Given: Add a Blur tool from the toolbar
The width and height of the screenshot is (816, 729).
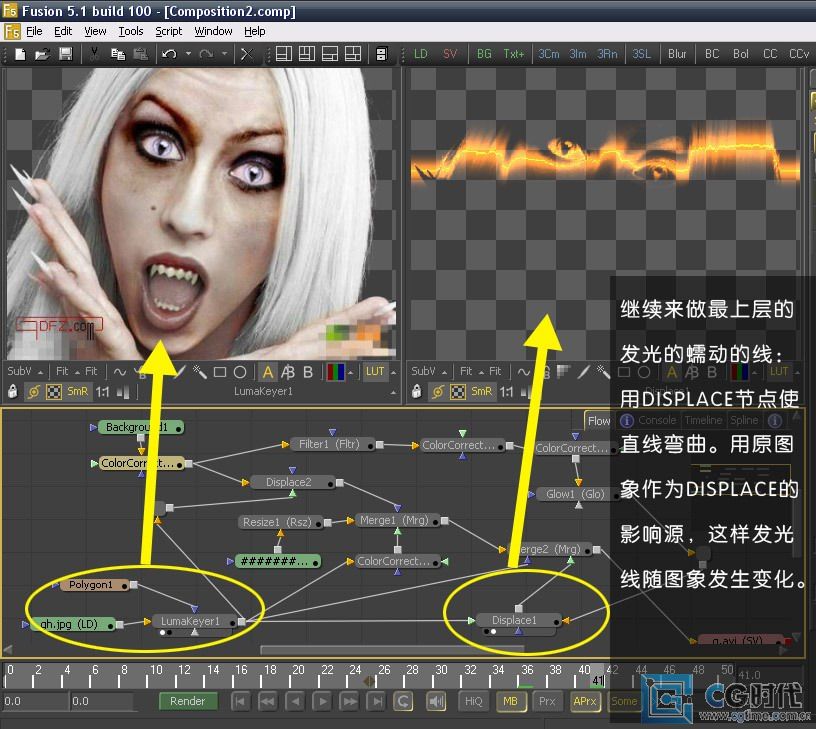Looking at the screenshot, I should [677, 54].
